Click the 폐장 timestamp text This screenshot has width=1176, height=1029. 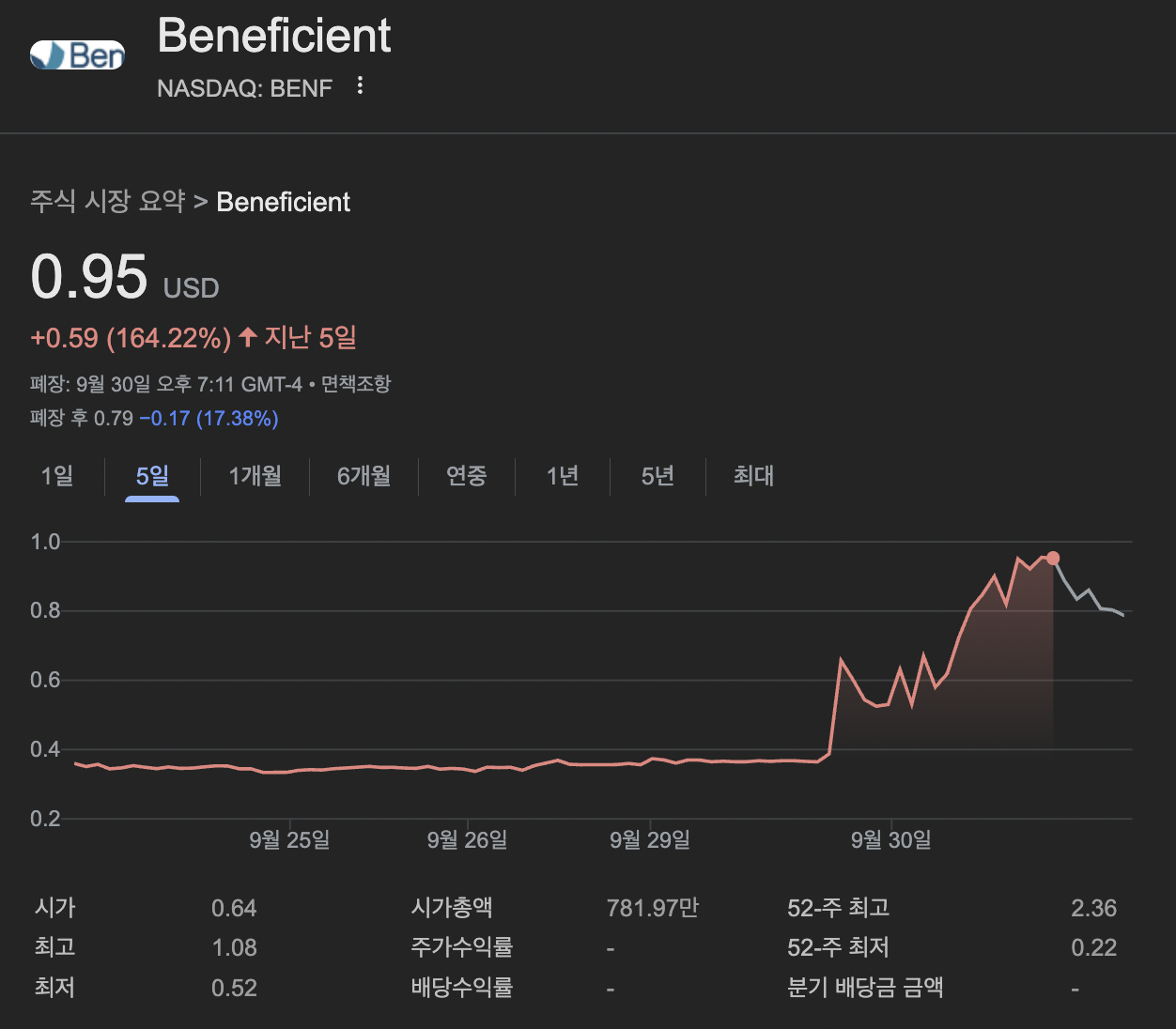pyautogui.click(x=166, y=384)
